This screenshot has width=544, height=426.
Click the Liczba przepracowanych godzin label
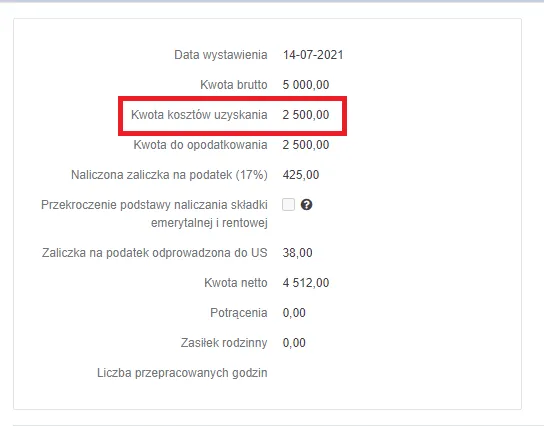pyautogui.click(x=182, y=373)
